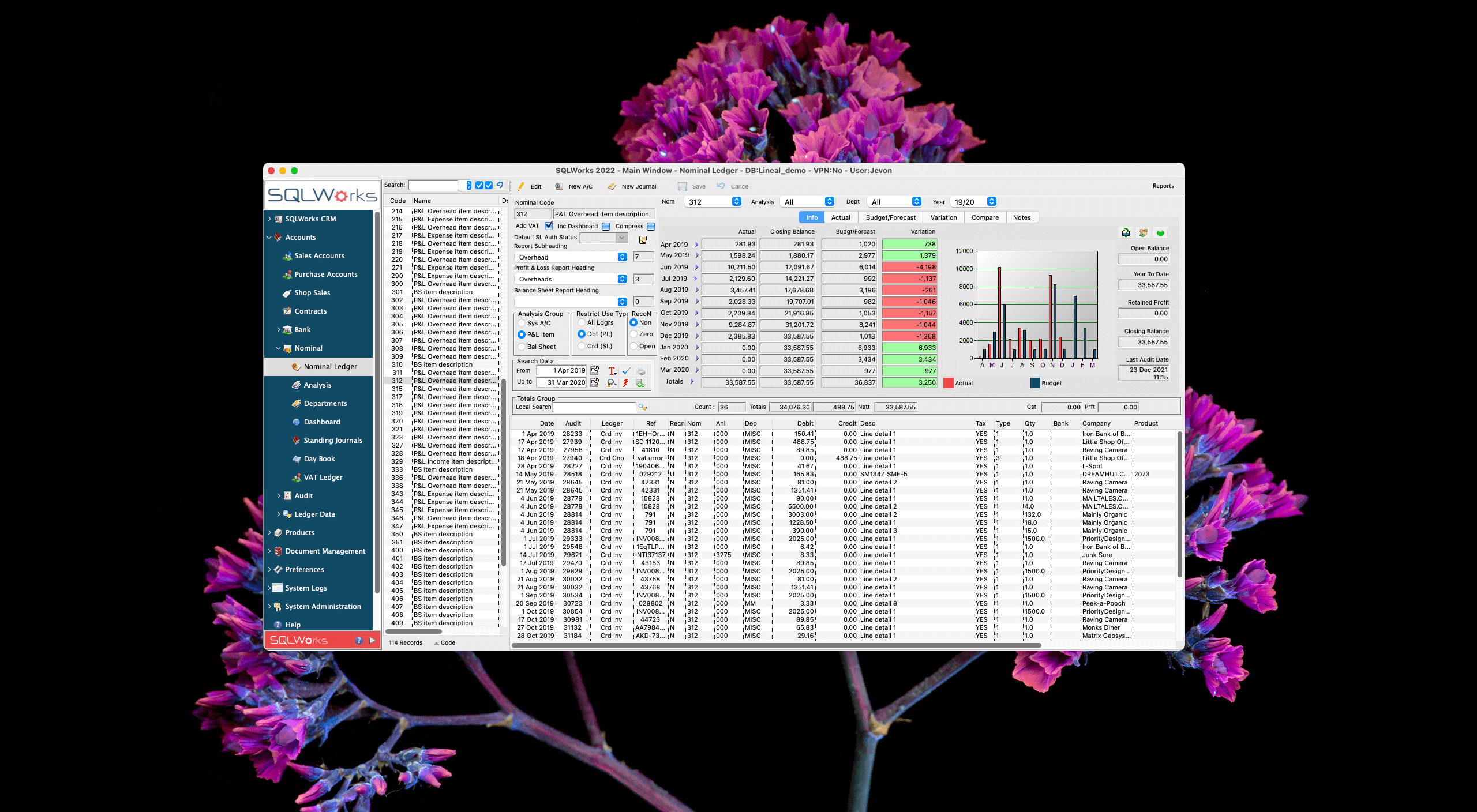The height and width of the screenshot is (812, 1477).
Task: Select the Bal Sheet radio button
Action: click(522, 347)
